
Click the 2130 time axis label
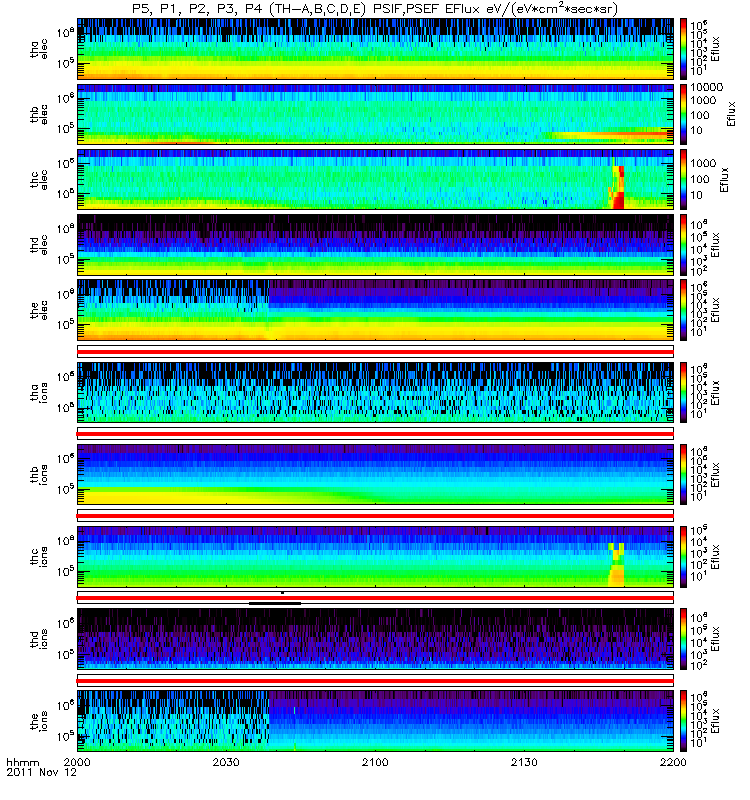click(524, 762)
